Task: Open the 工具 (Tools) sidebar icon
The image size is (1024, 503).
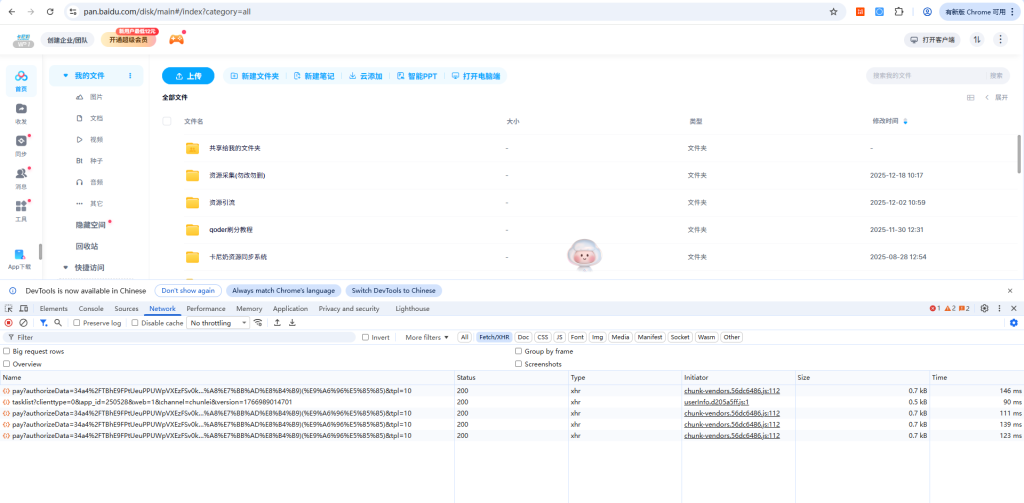Action: point(21,208)
